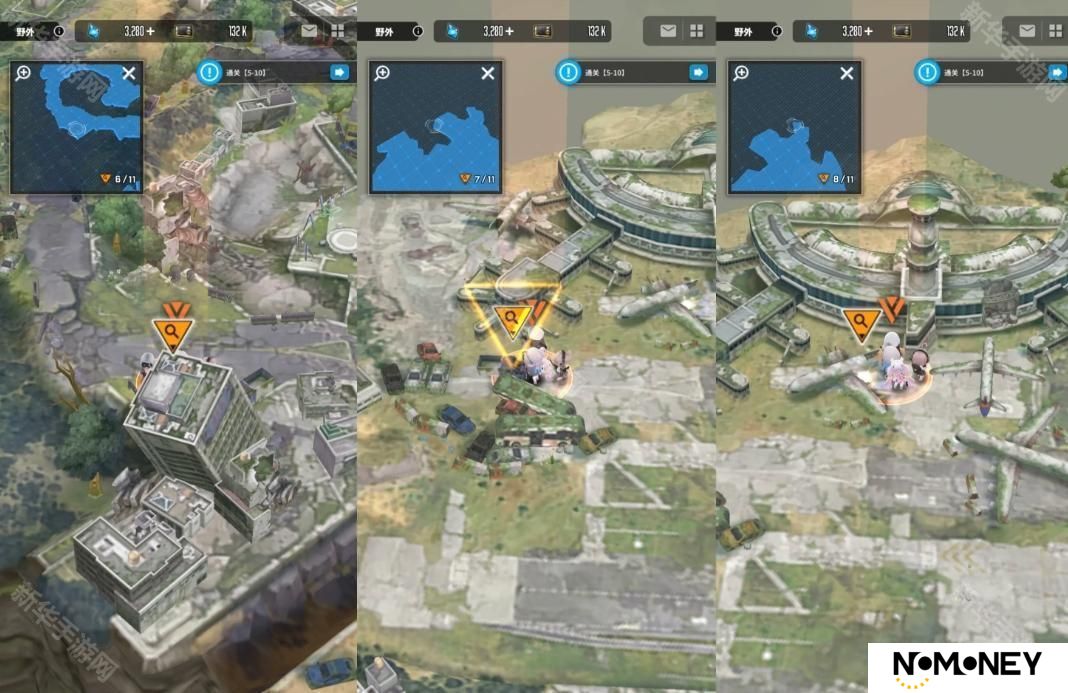Viewport: 1068px width, 693px height.
Task: Click the 野外 label in 8/11 screenshot
Action: (743, 31)
